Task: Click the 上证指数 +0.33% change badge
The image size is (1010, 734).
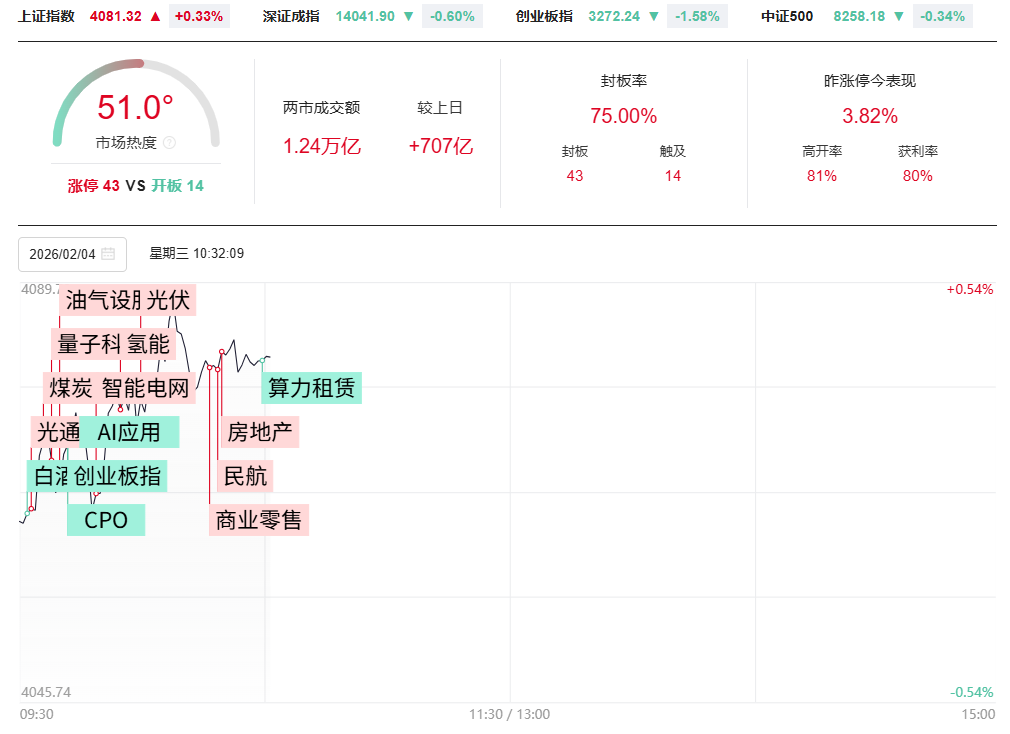Action: [x=199, y=17]
